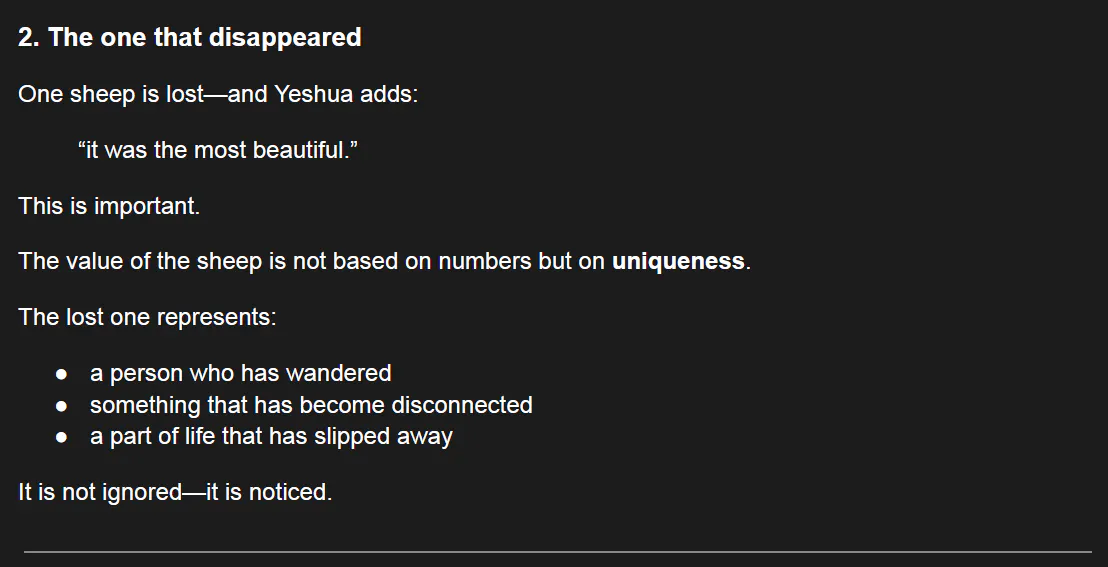Click the heading "The one that disappeared"
This screenshot has height=567, width=1108.
(x=204, y=38)
